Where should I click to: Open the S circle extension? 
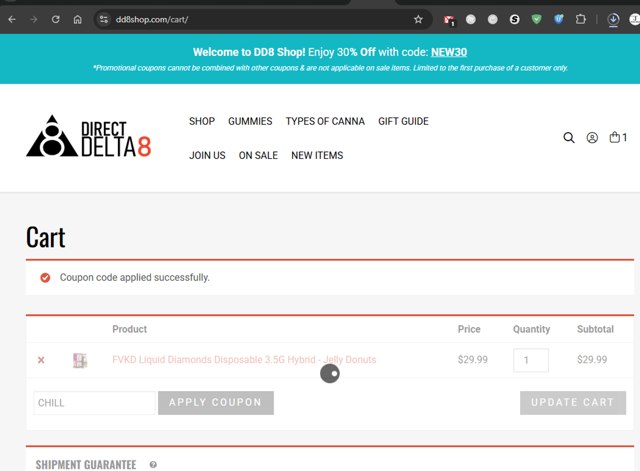tap(514, 19)
